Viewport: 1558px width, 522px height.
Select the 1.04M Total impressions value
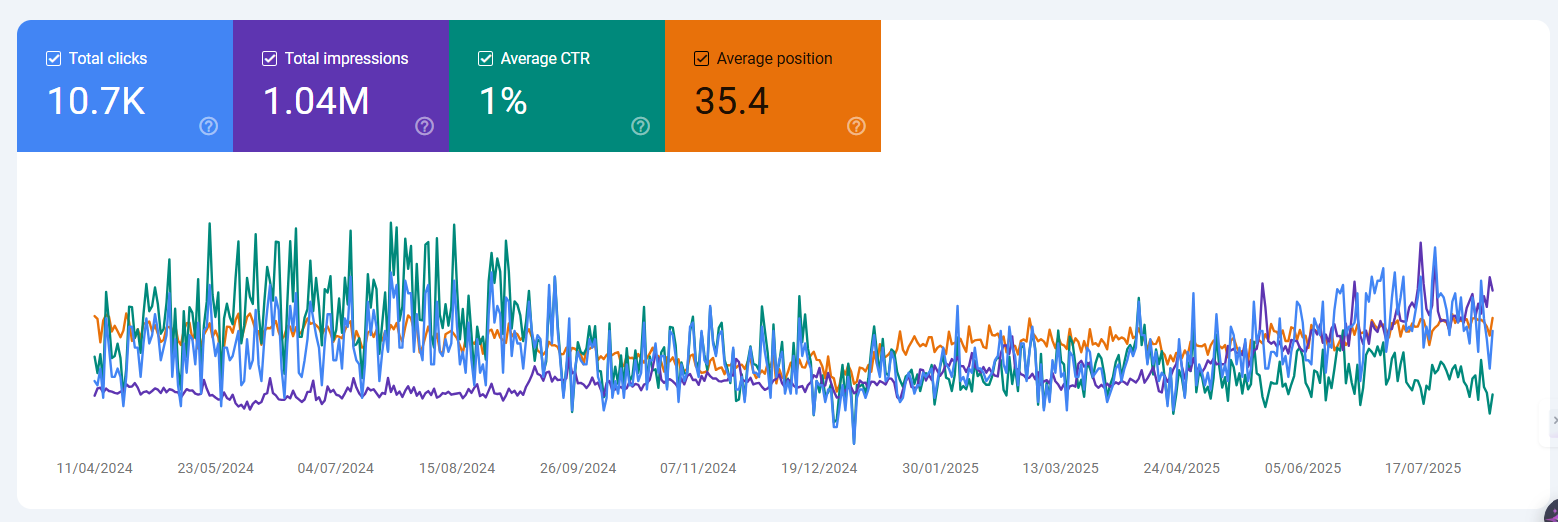[316, 101]
